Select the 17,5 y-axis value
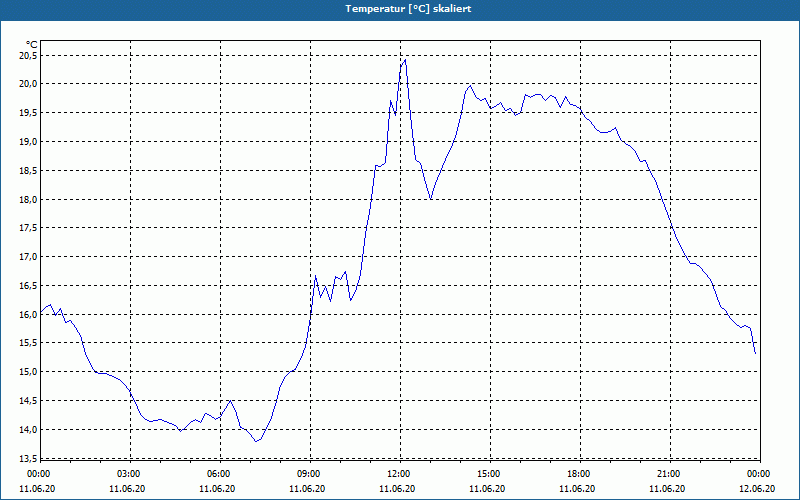 (28, 228)
